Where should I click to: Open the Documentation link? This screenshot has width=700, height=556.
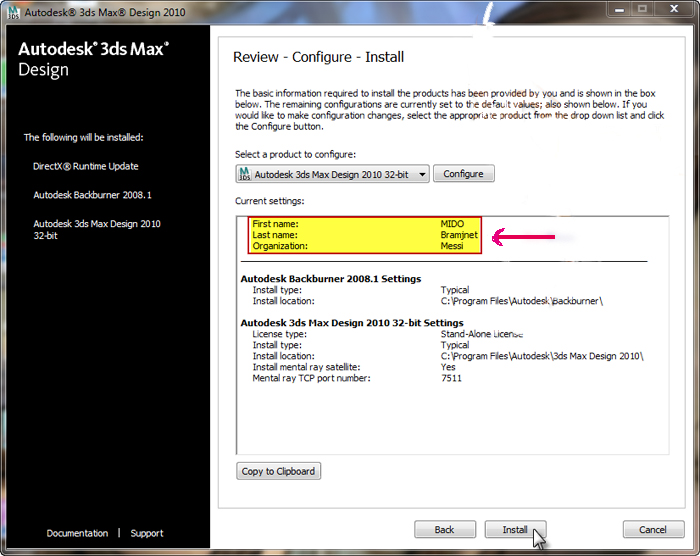pyautogui.click(x=77, y=533)
